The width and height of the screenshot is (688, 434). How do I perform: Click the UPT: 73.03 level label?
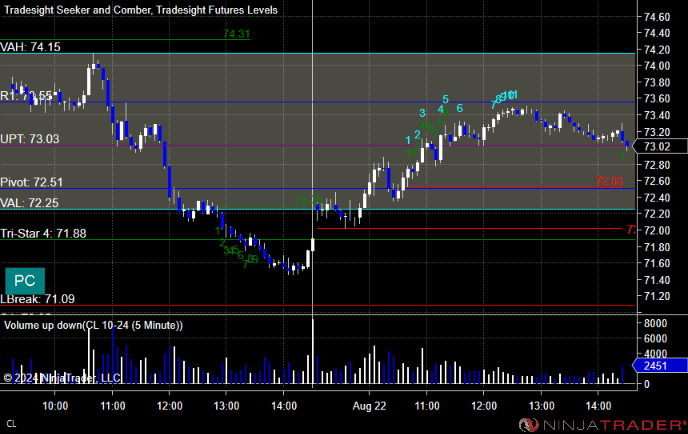click(29, 139)
